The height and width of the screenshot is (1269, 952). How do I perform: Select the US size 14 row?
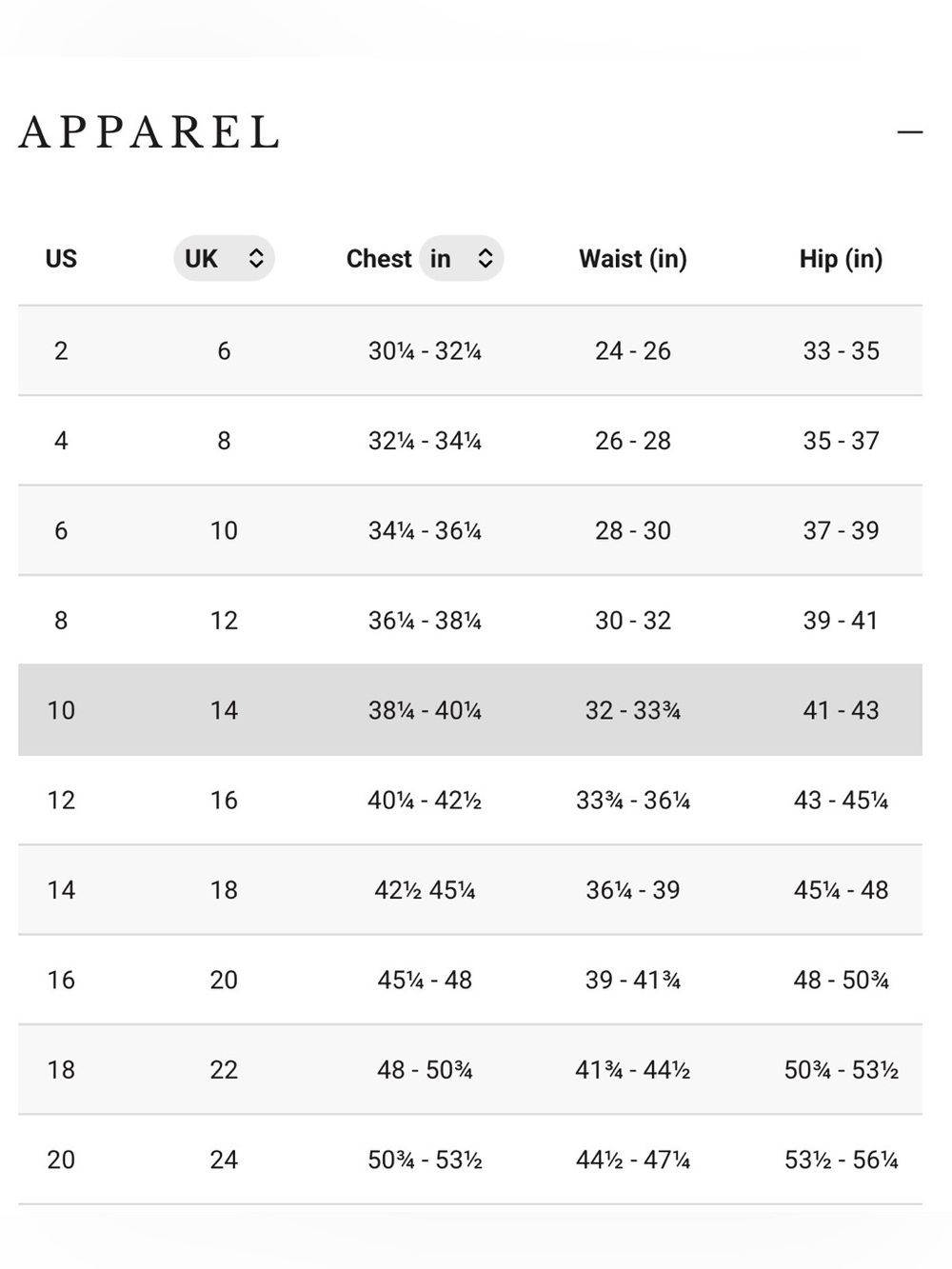pos(470,890)
